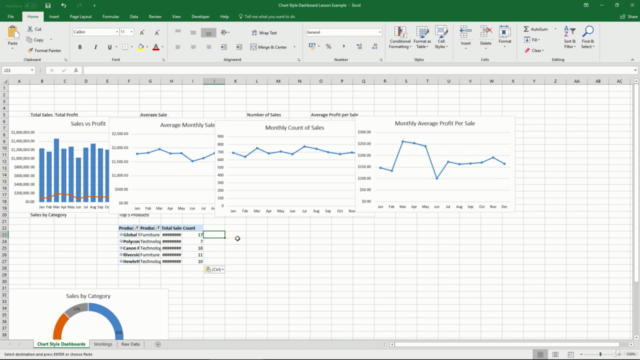640x360 pixels.
Task: Apply the red font color
Action: tap(156, 47)
